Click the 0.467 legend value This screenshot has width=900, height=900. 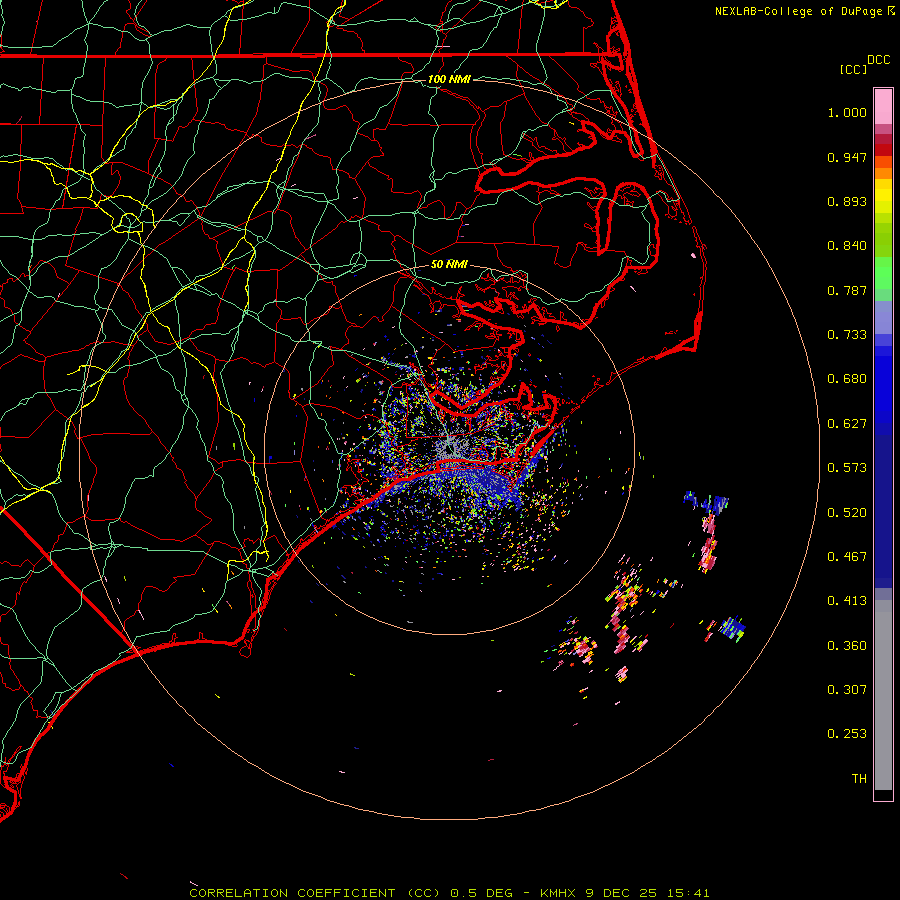pyautogui.click(x=847, y=557)
